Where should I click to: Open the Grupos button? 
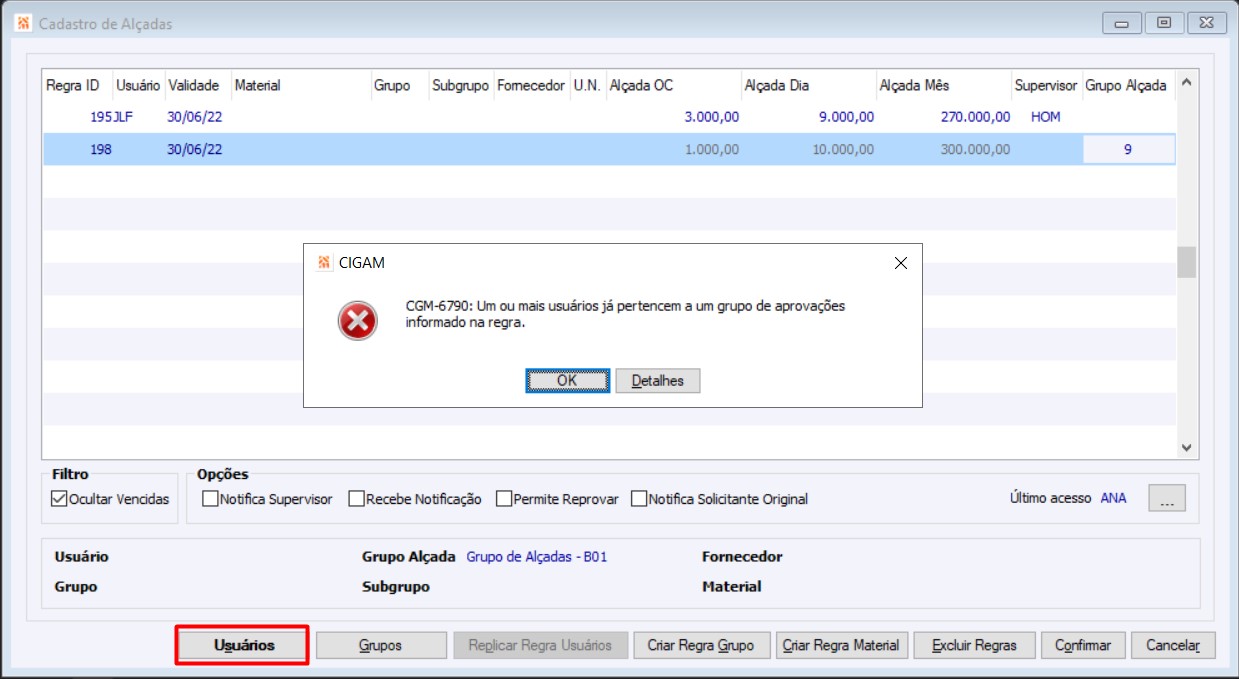pos(381,645)
